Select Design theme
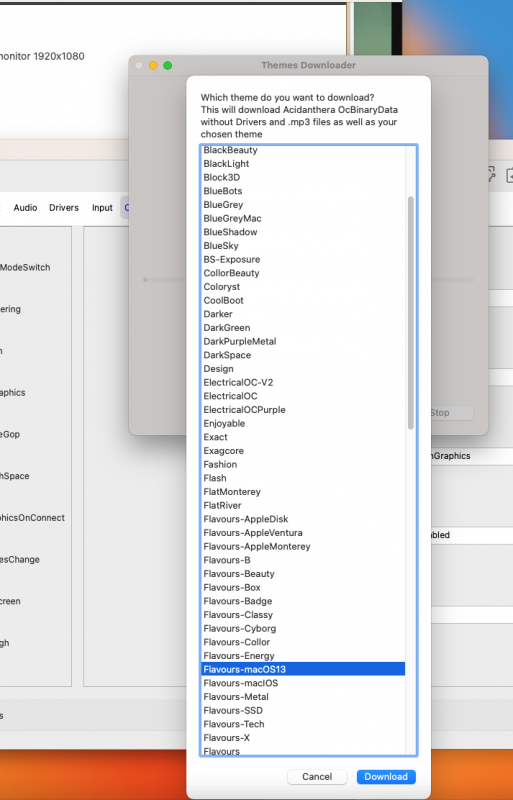 pos(303,369)
